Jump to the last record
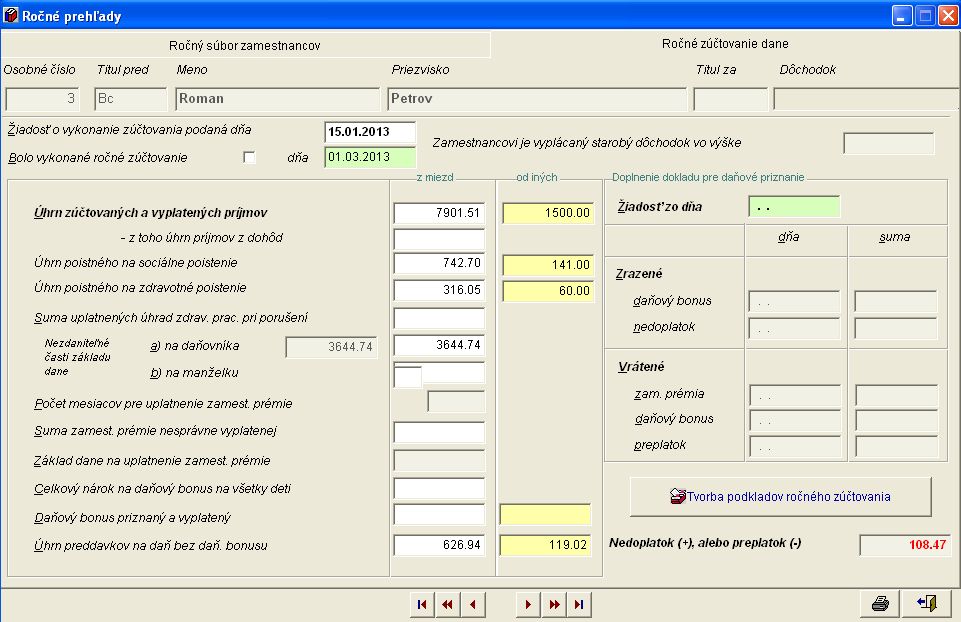Screen dimensions: 961x622 (x=578, y=604)
